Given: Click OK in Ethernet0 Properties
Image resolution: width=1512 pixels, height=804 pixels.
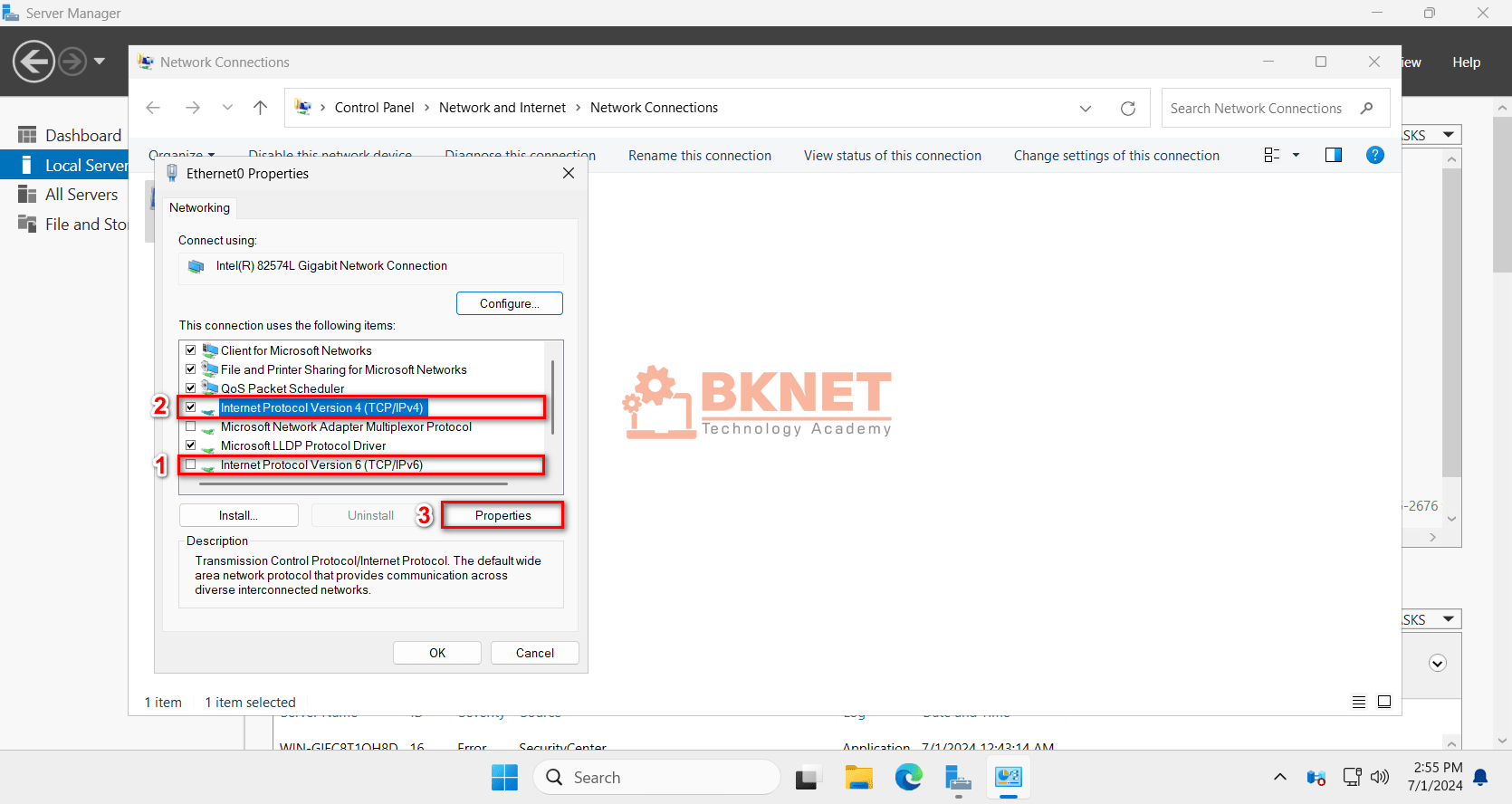Looking at the screenshot, I should [437, 653].
